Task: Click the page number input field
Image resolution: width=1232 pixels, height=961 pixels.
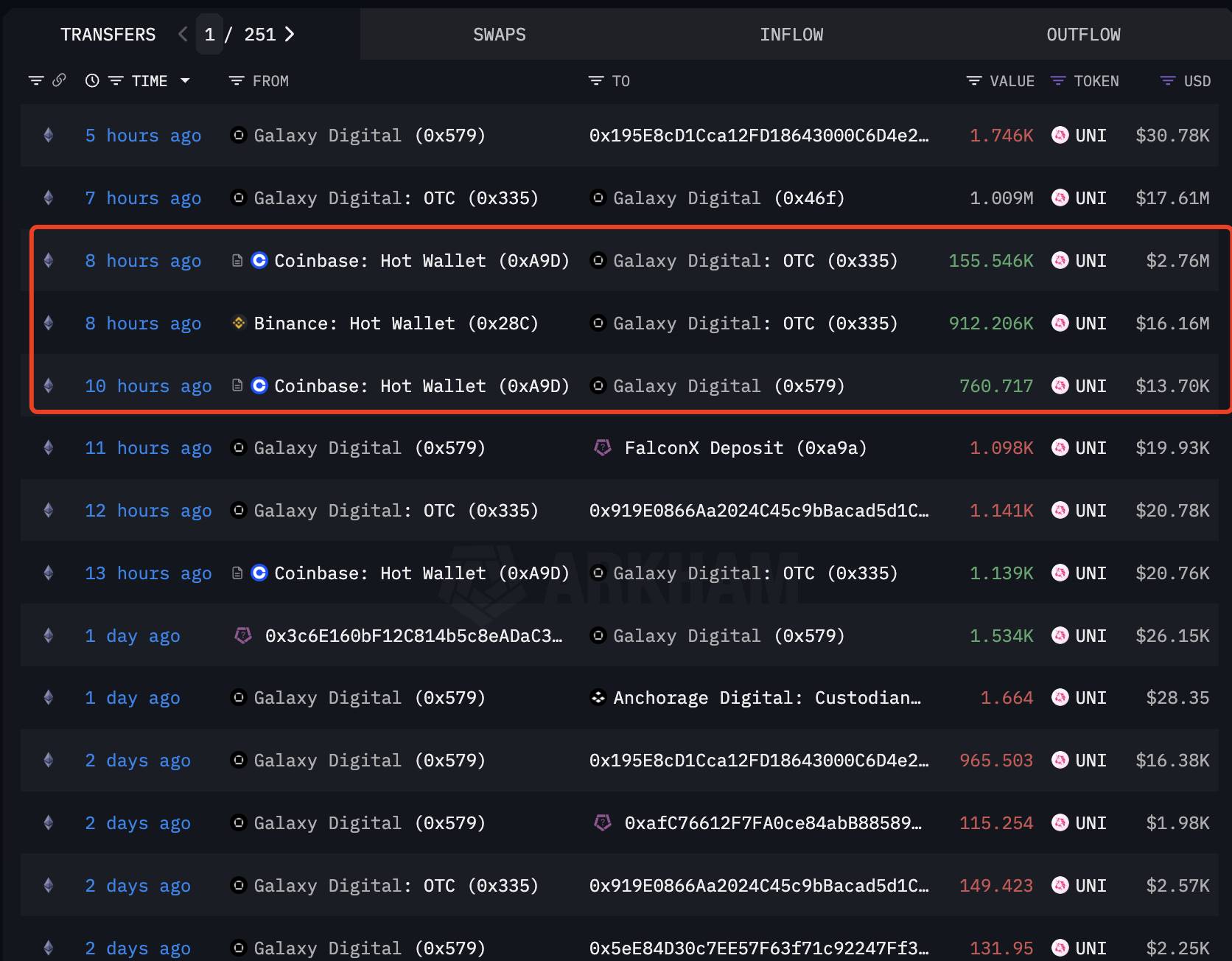Action: point(209,35)
